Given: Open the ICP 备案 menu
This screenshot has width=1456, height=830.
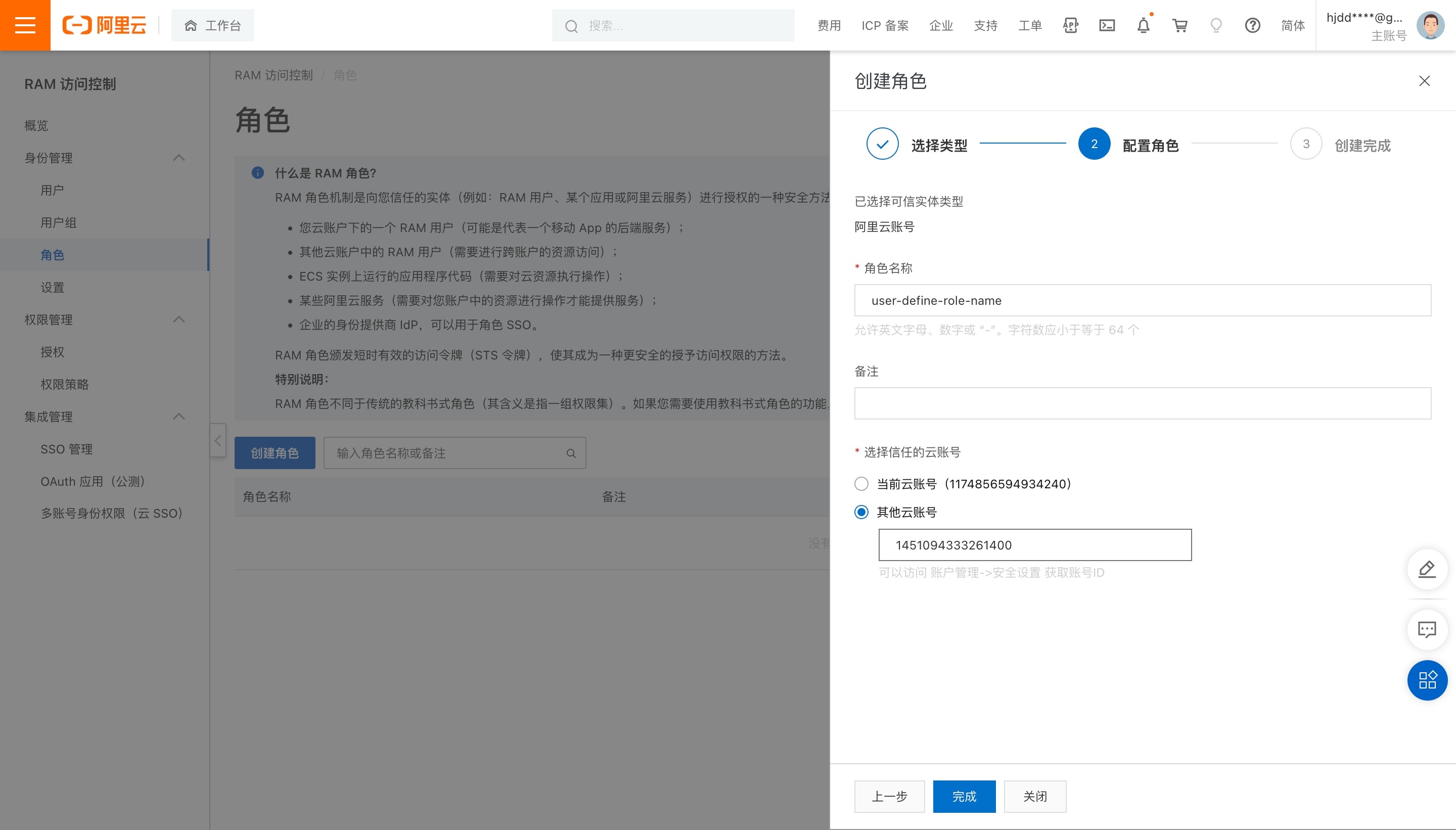Looking at the screenshot, I should (x=885, y=25).
